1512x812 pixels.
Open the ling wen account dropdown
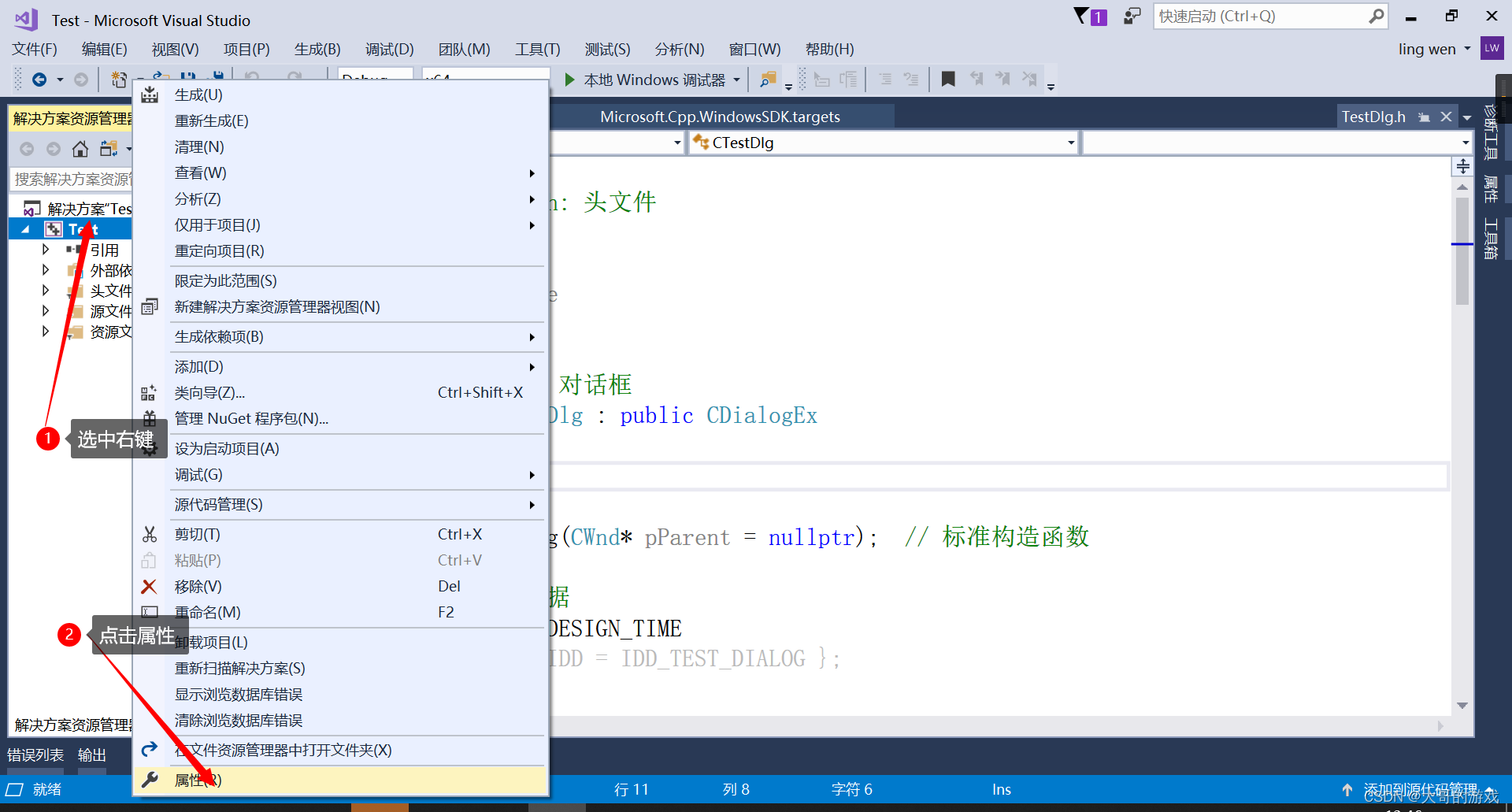(x=1467, y=49)
